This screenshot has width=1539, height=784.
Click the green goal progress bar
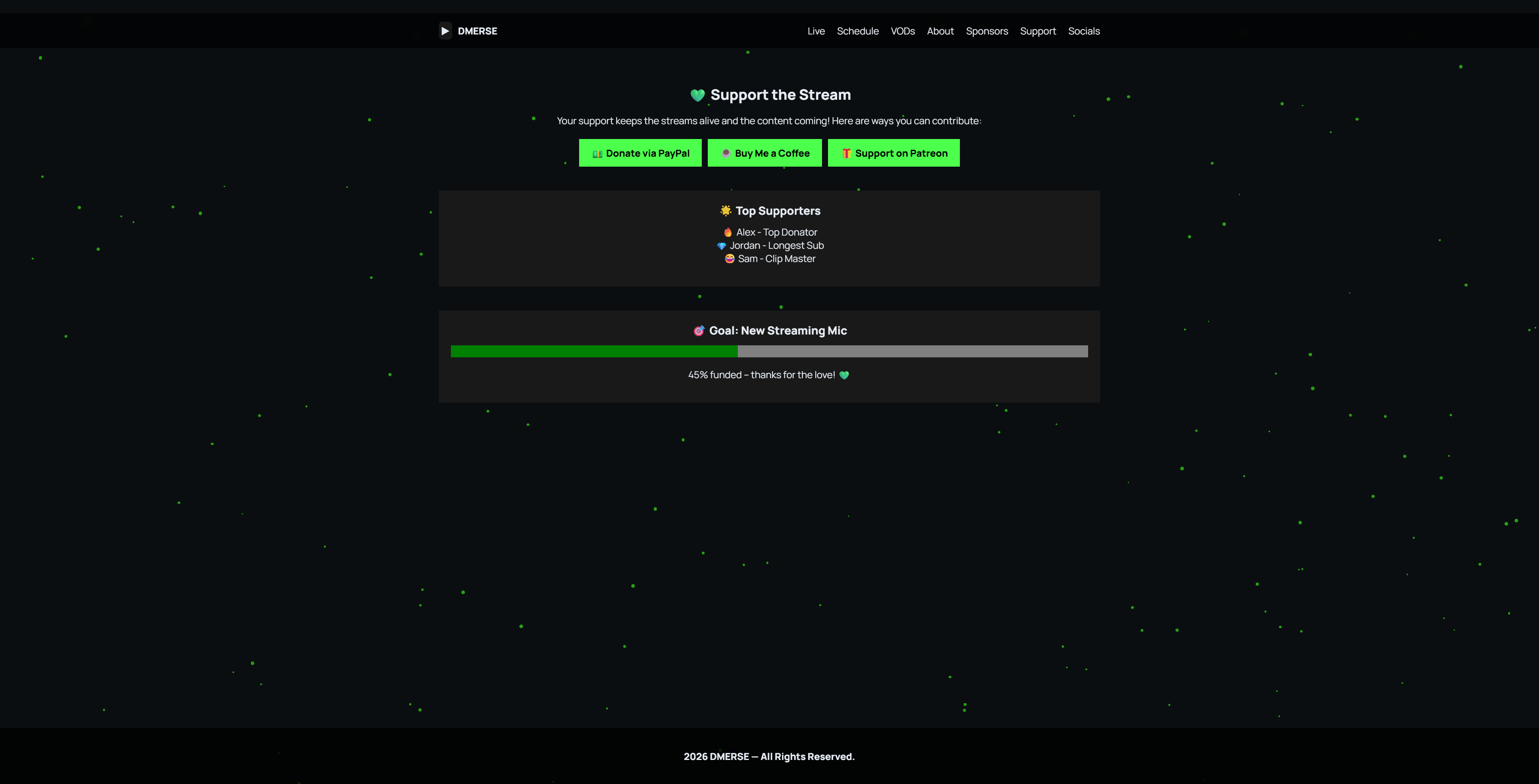[594, 351]
